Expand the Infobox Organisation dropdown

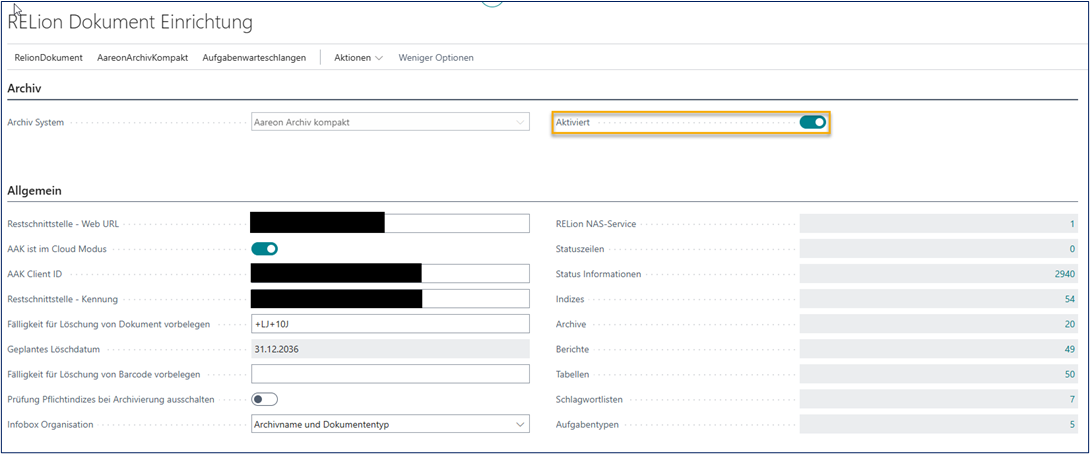390,424
